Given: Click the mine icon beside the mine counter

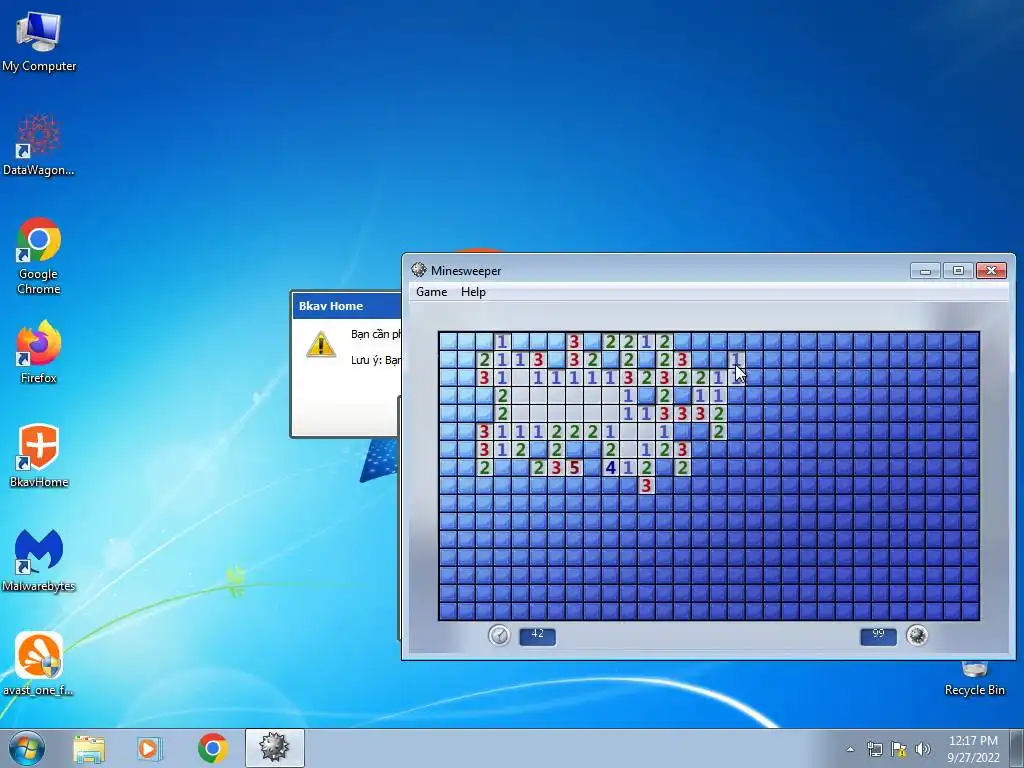Looking at the screenshot, I should point(917,635).
